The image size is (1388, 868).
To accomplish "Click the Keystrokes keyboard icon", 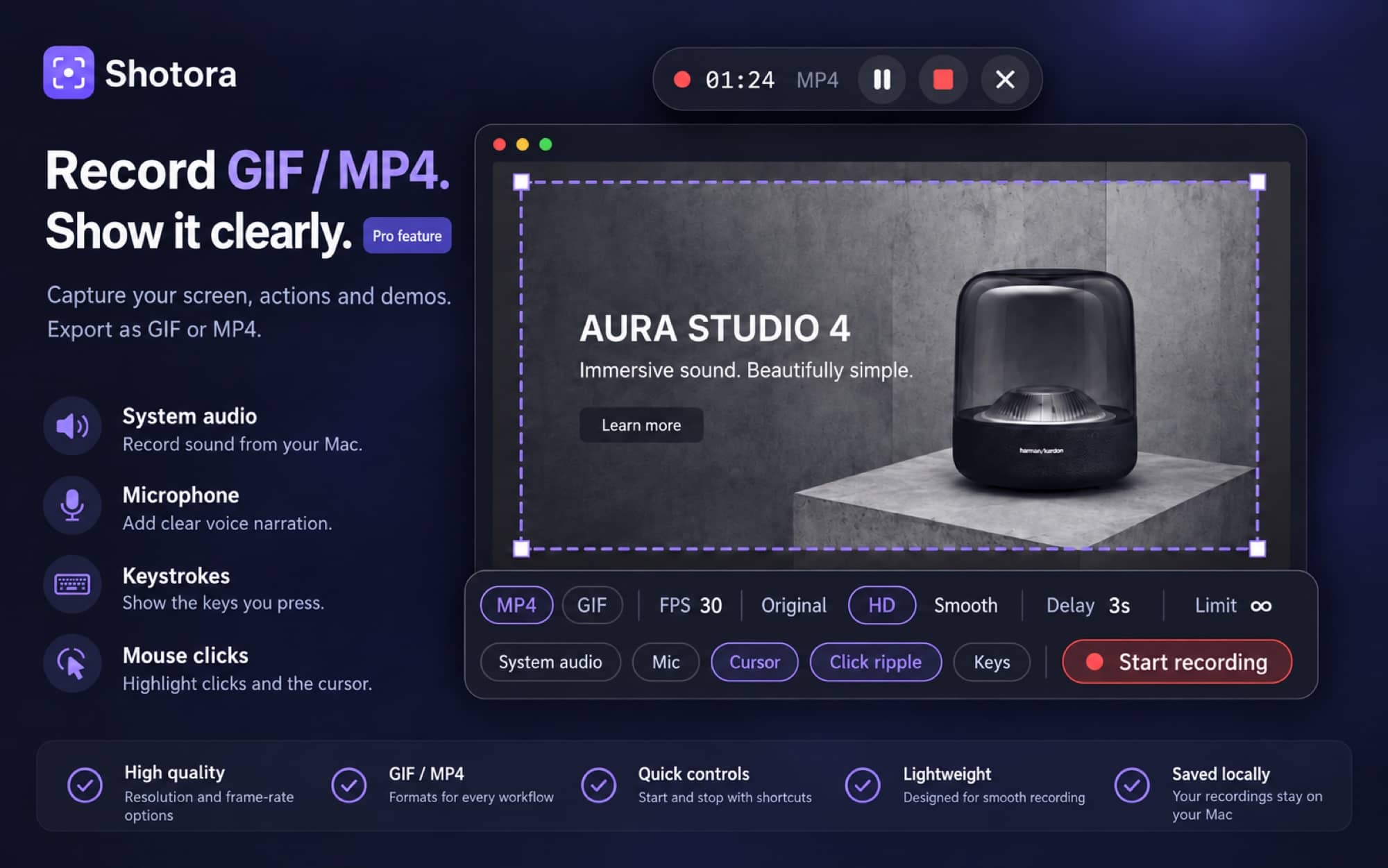I will [72, 584].
